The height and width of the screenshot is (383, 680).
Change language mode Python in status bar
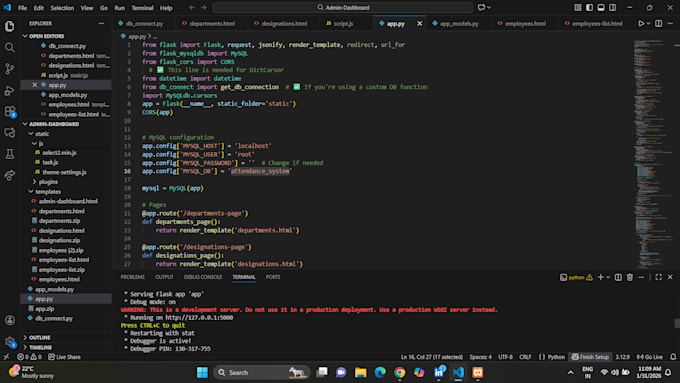point(556,357)
